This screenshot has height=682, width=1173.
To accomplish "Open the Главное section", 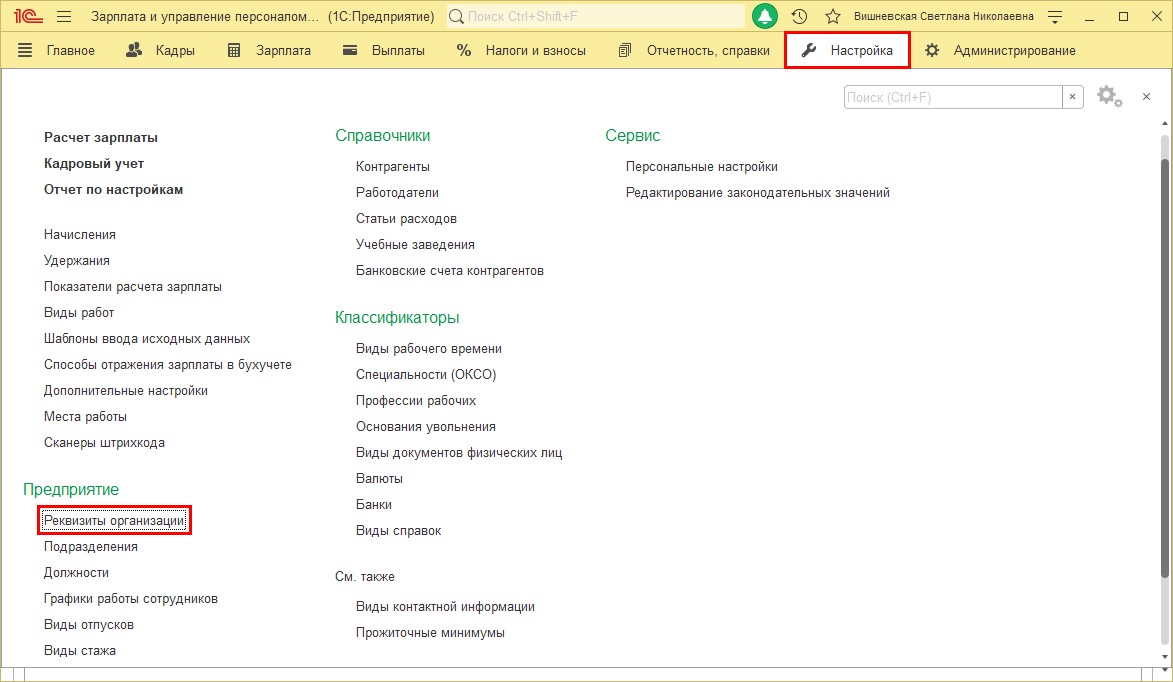I will (x=70, y=50).
